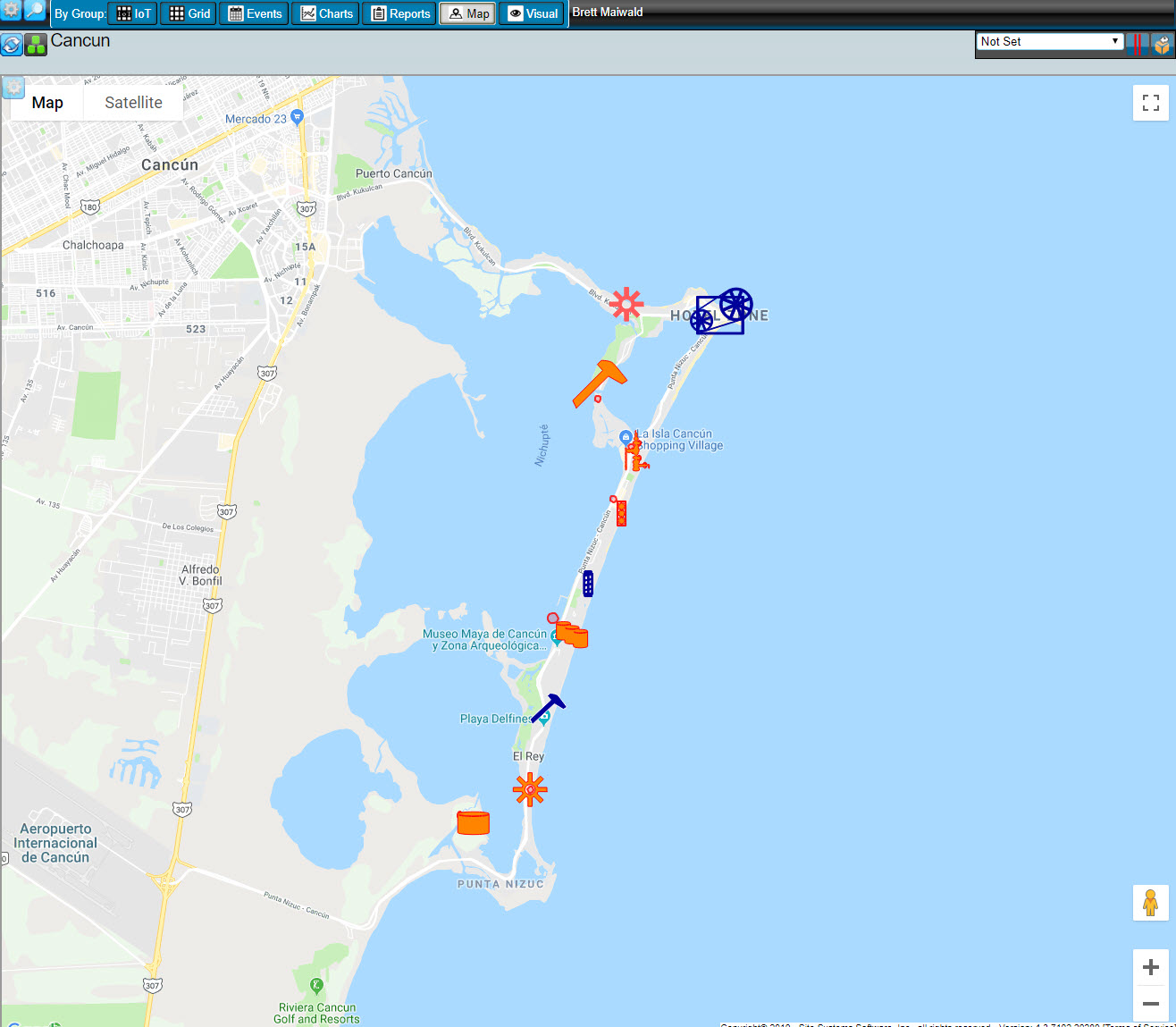Select the blue pulley belt-drive marker
The image size is (1176, 1027).
[722, 311]
